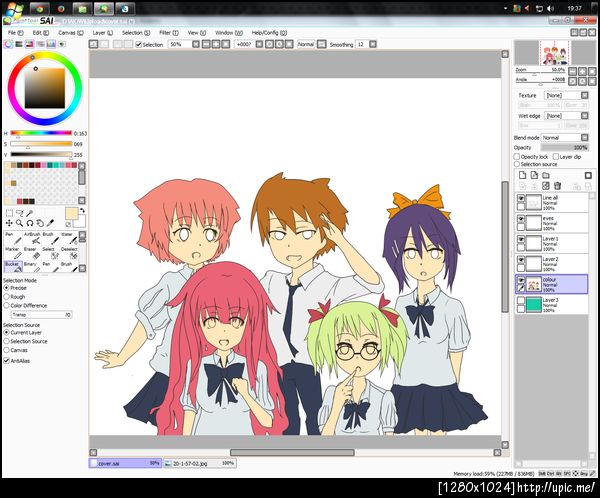Viewport: 600px width, 498px height.
Task: Select the Bucket fill tool
Action: point(13,266)
